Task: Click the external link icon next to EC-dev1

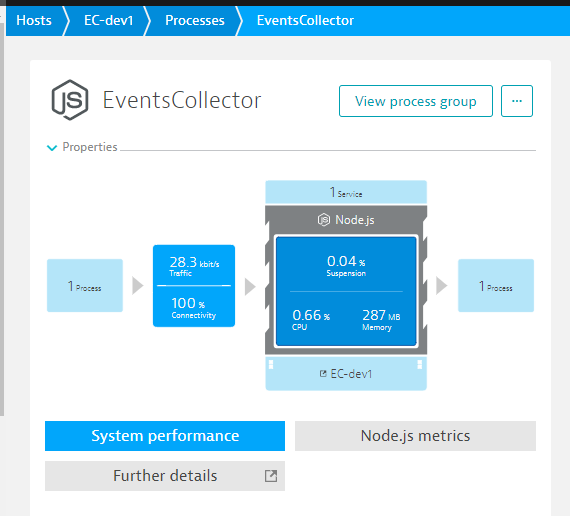Action: (323, 374)
